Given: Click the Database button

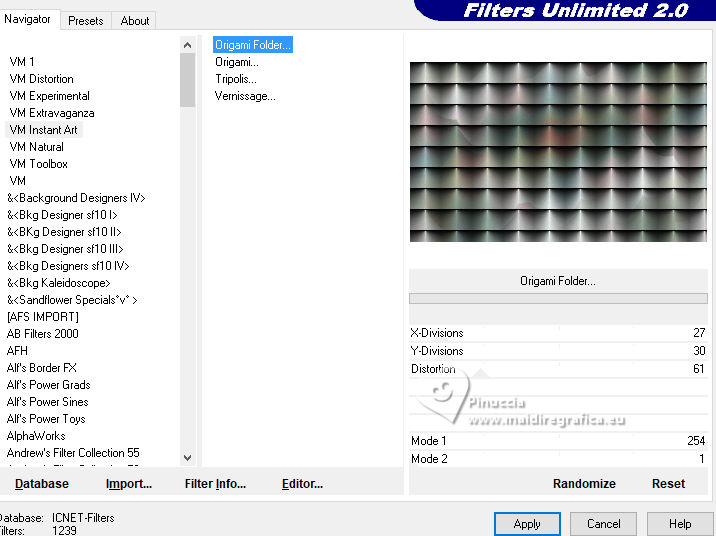Looking at the screenshot, I should point(42,484).
